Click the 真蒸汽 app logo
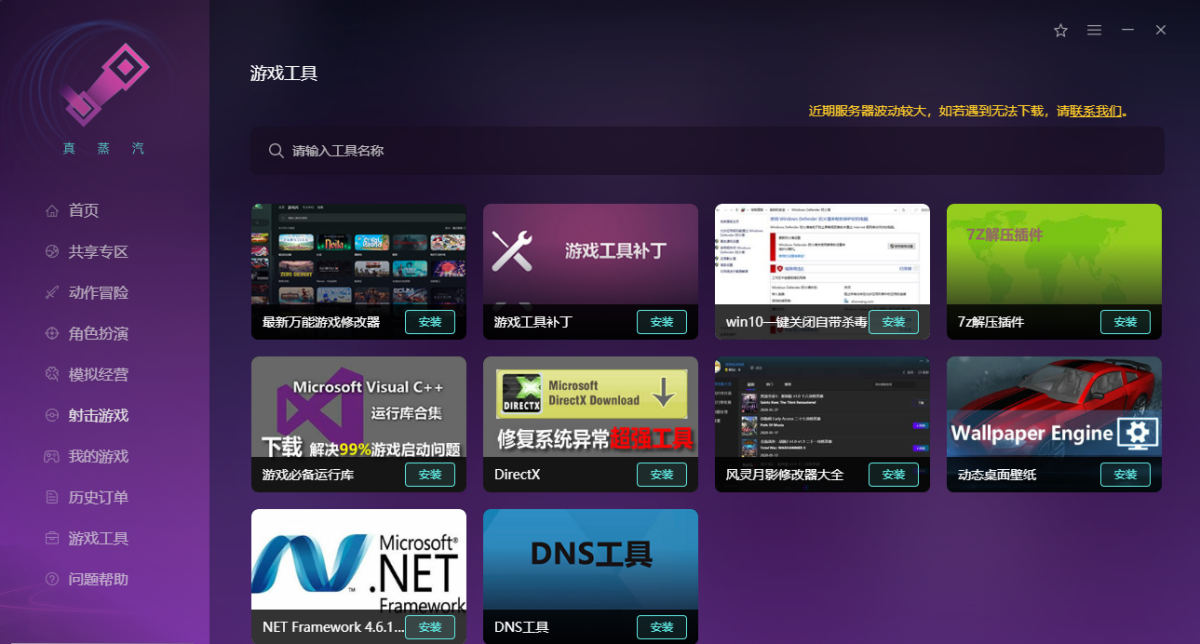 (104, 83)
